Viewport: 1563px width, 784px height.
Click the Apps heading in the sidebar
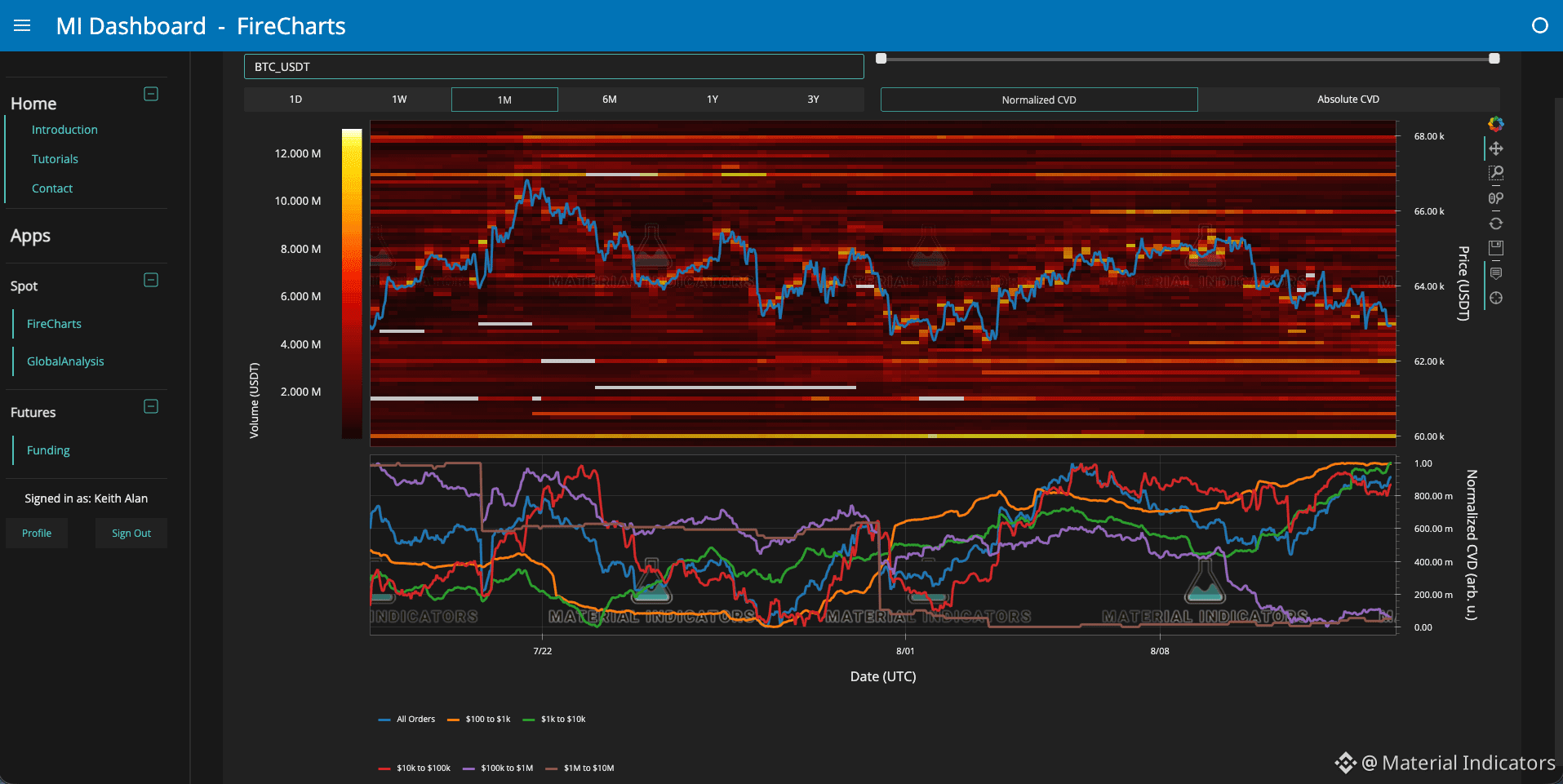click(30, 236)
